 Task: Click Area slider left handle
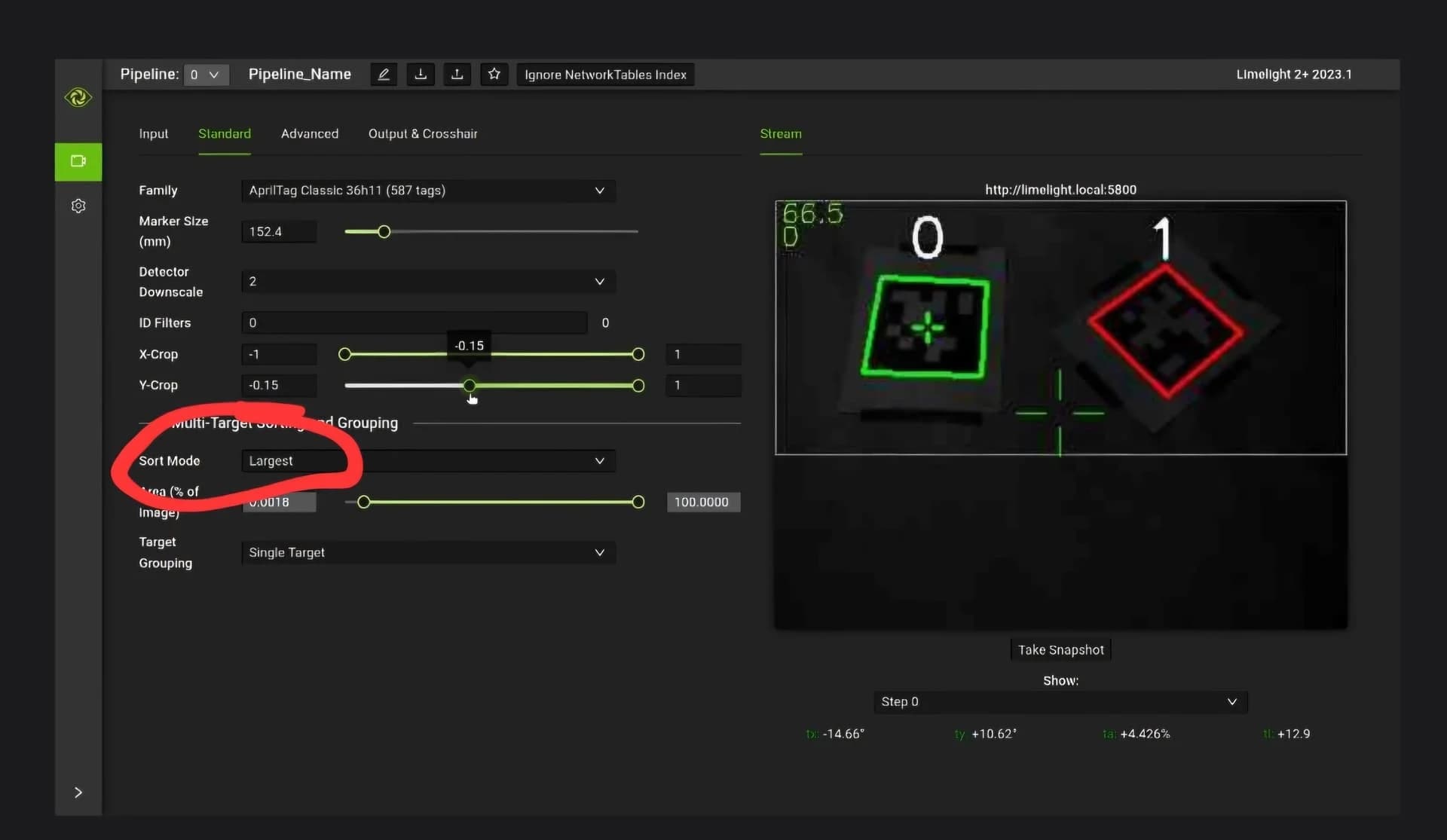[364, 502]
